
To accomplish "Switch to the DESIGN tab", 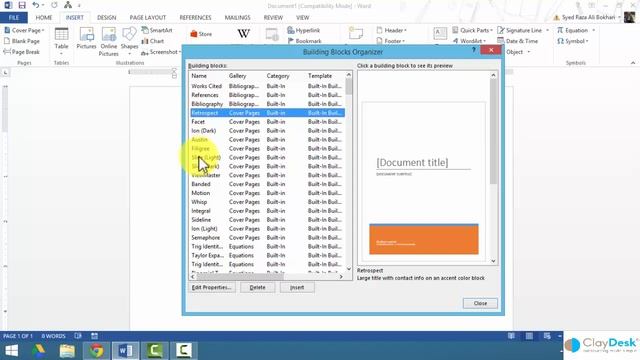I will click(x=107, y=18).
